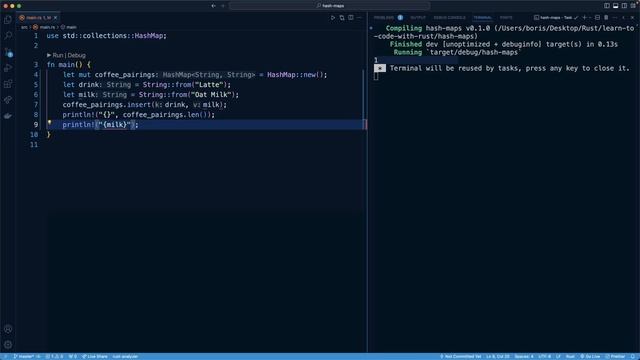This screenshot has width=640, height=360.
Task: Split the terminal
Action: (x=597, y=18)
